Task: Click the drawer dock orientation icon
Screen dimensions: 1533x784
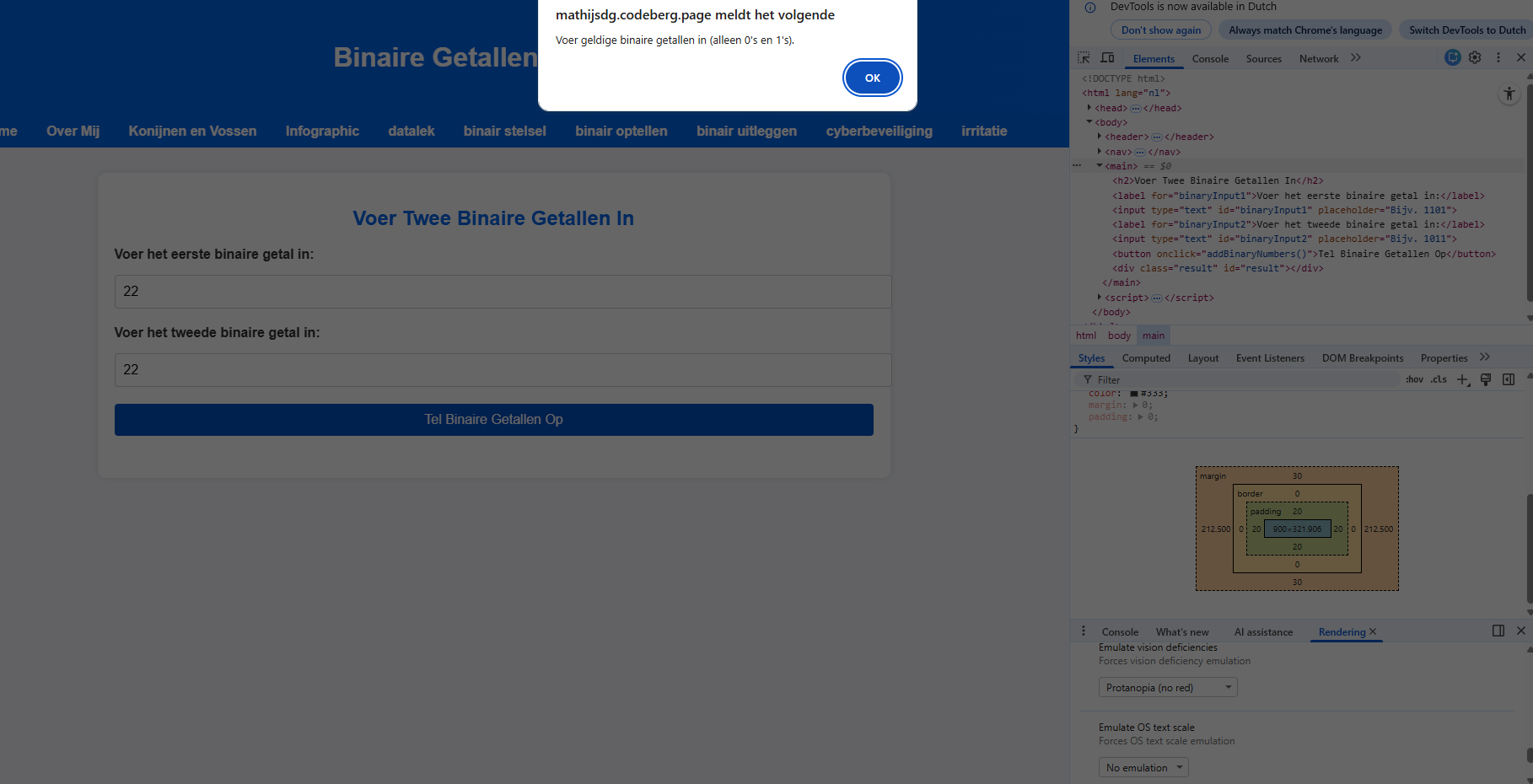Action: point(1498,631)
